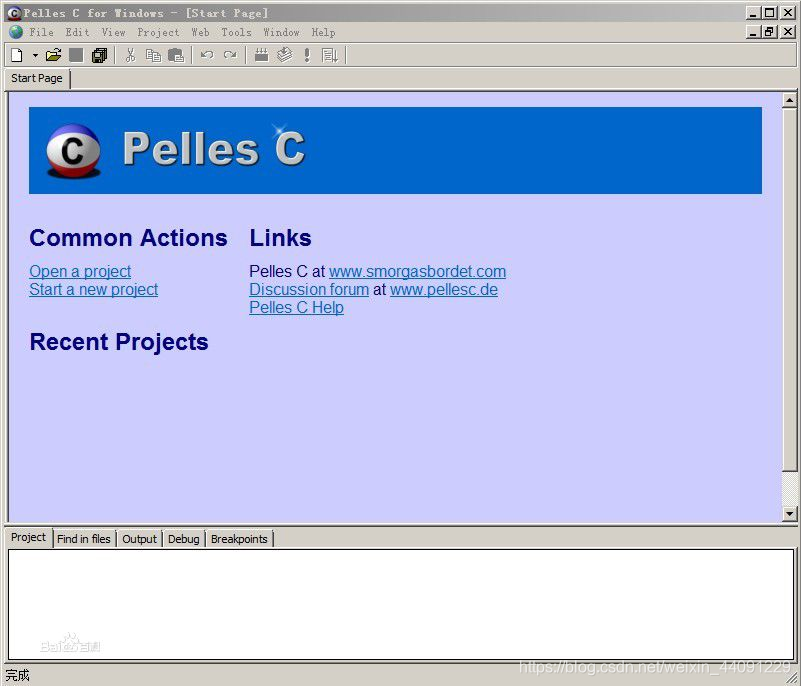This screenshot has width=801, height=686.
Task: Expand the New file dropdown arrow
Action: click(35, 55)
